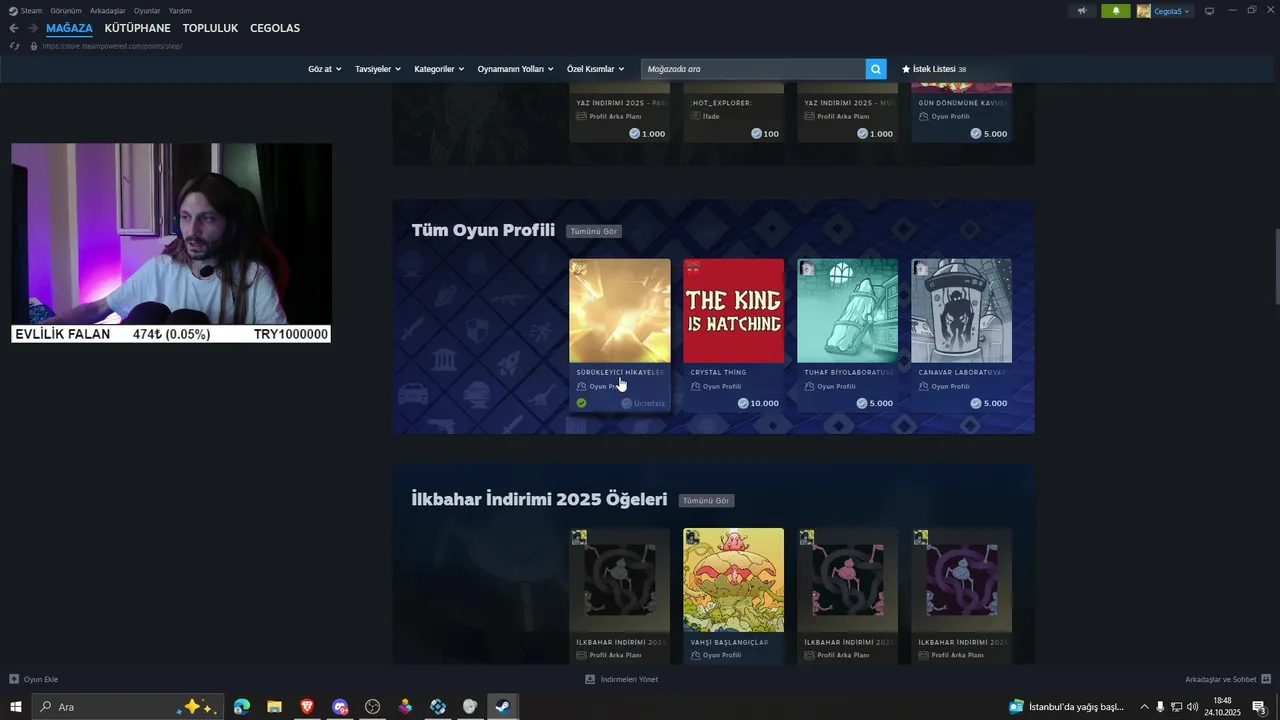Open File Explorer from the taskbar

[274, 707]
